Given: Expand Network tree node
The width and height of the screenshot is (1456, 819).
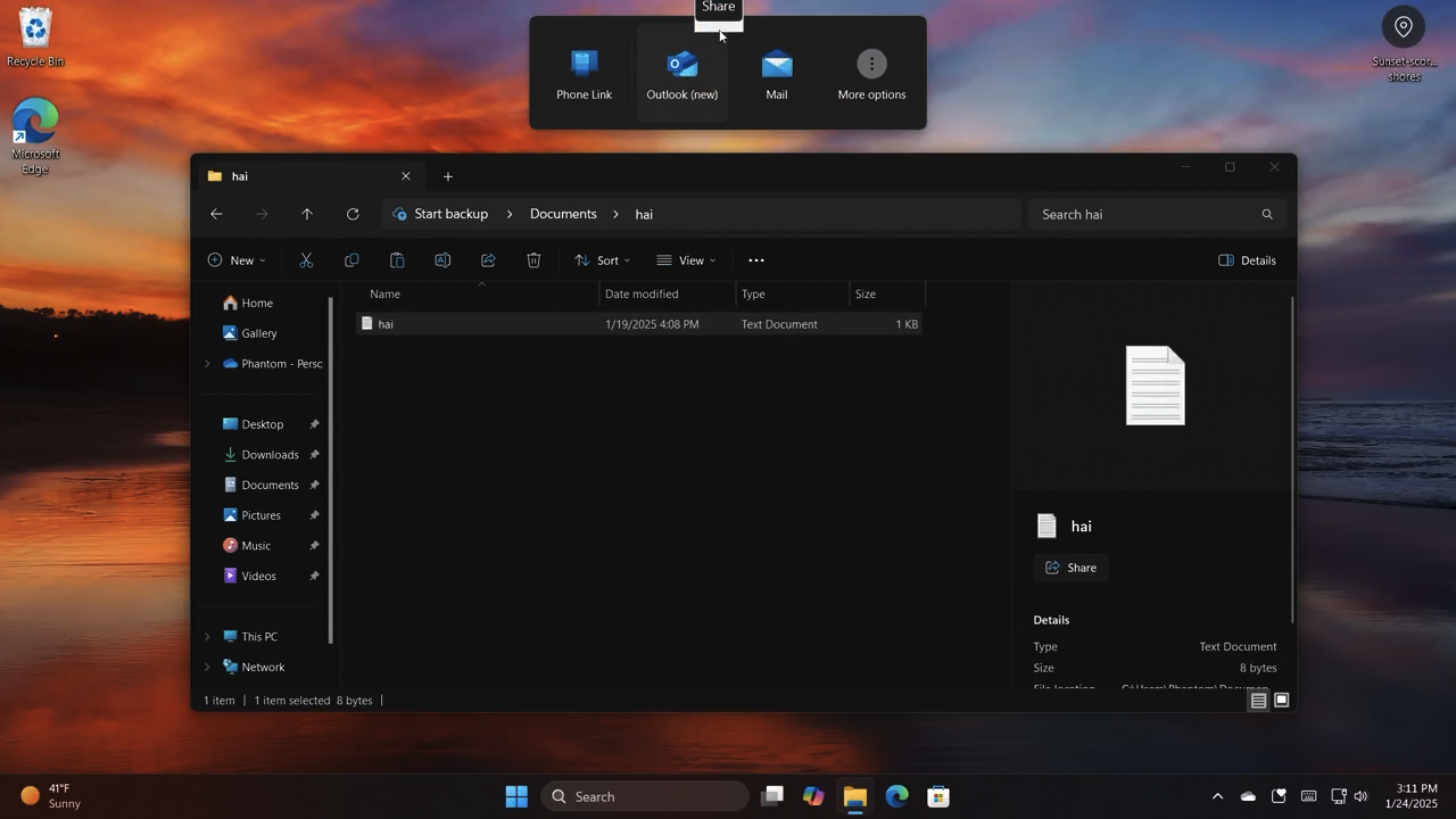Looking at the screenshot, I should tap(207, 667).
